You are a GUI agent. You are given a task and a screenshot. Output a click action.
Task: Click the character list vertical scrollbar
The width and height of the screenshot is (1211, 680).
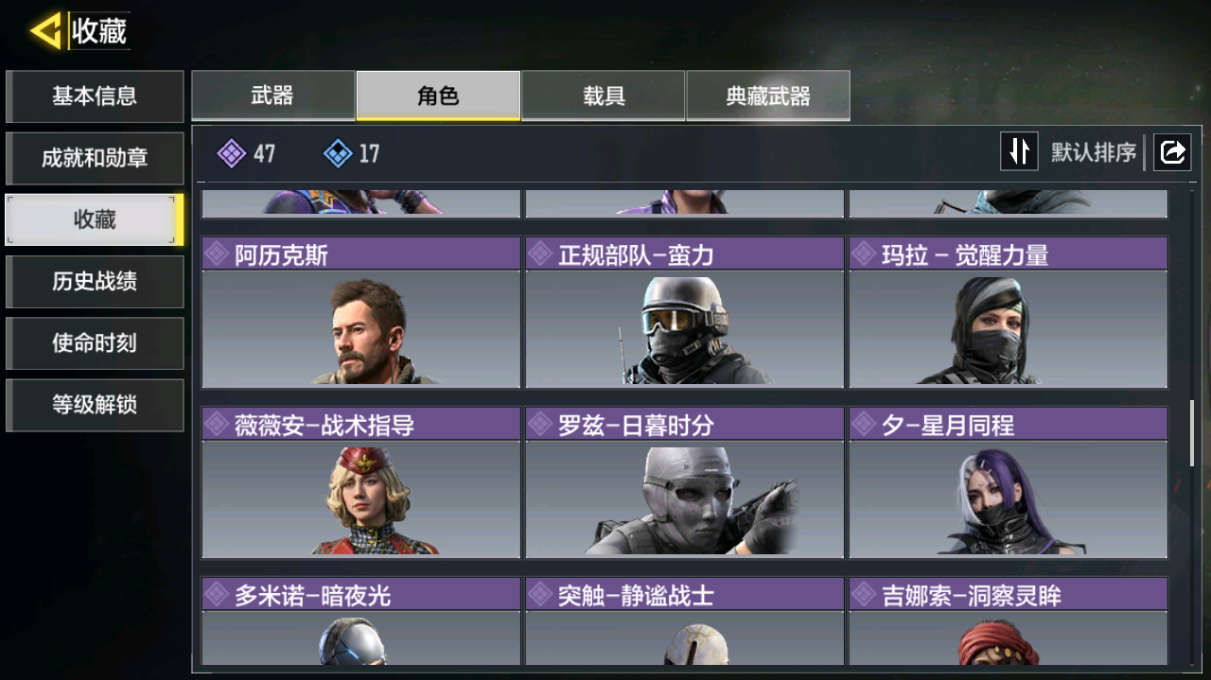(1191, 432)
